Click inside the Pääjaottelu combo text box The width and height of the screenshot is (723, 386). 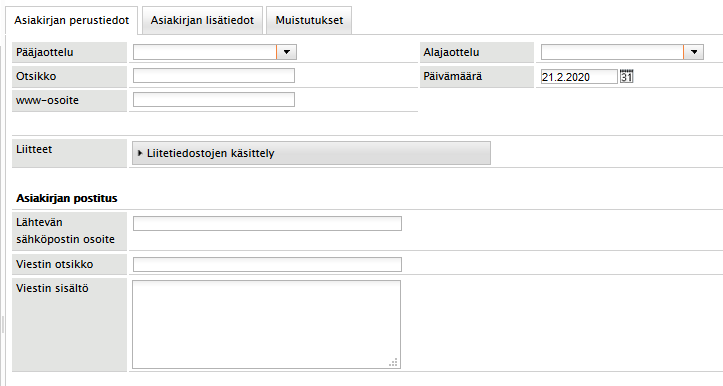point(205,52)
